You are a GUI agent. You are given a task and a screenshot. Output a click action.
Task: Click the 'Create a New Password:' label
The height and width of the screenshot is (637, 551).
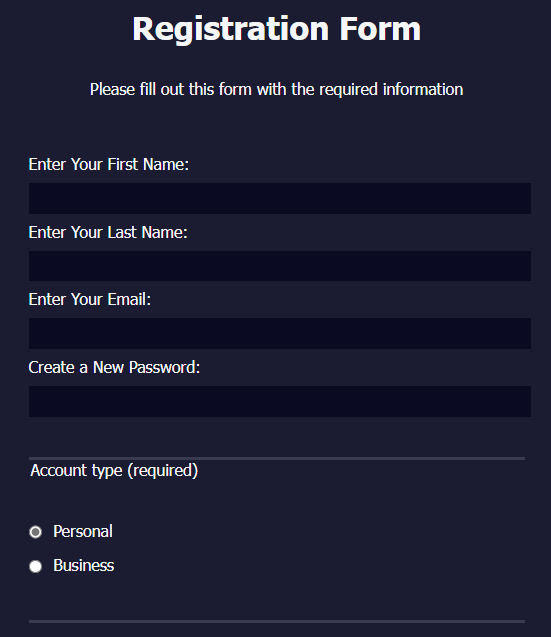(114, 367)
